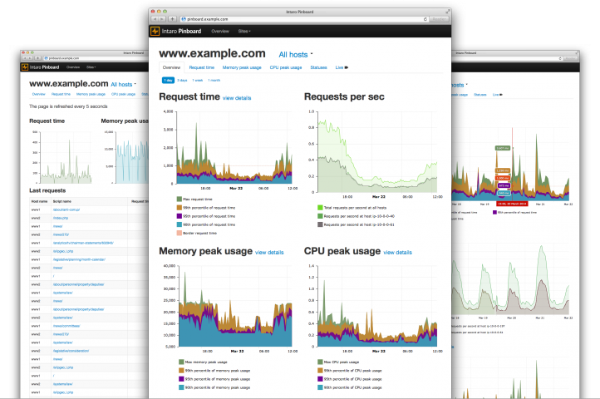The image size is (600, 399).
Task: Switch to the Memory peak usage tab
Action: pos(242,67)
